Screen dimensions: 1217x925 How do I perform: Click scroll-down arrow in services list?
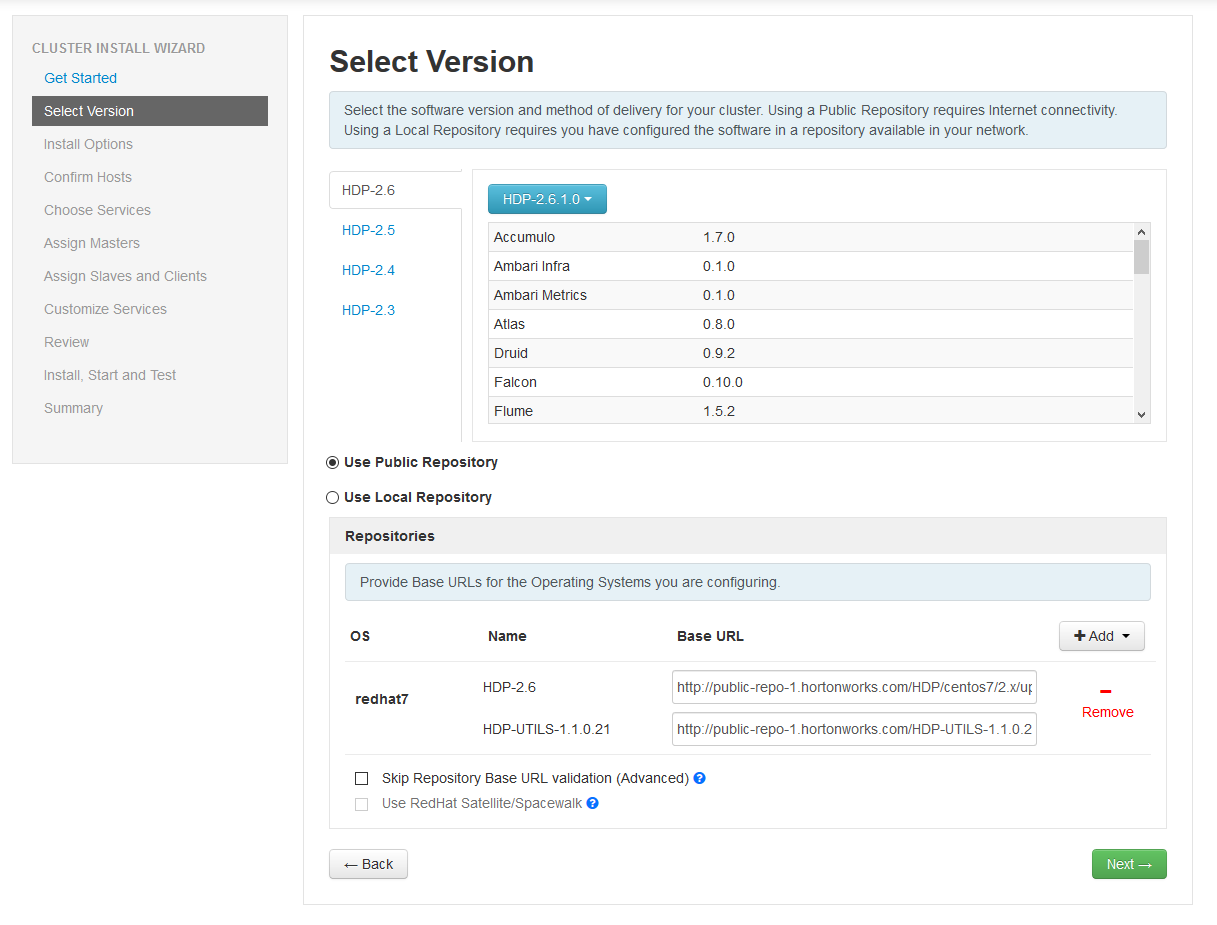(1141, 414)
